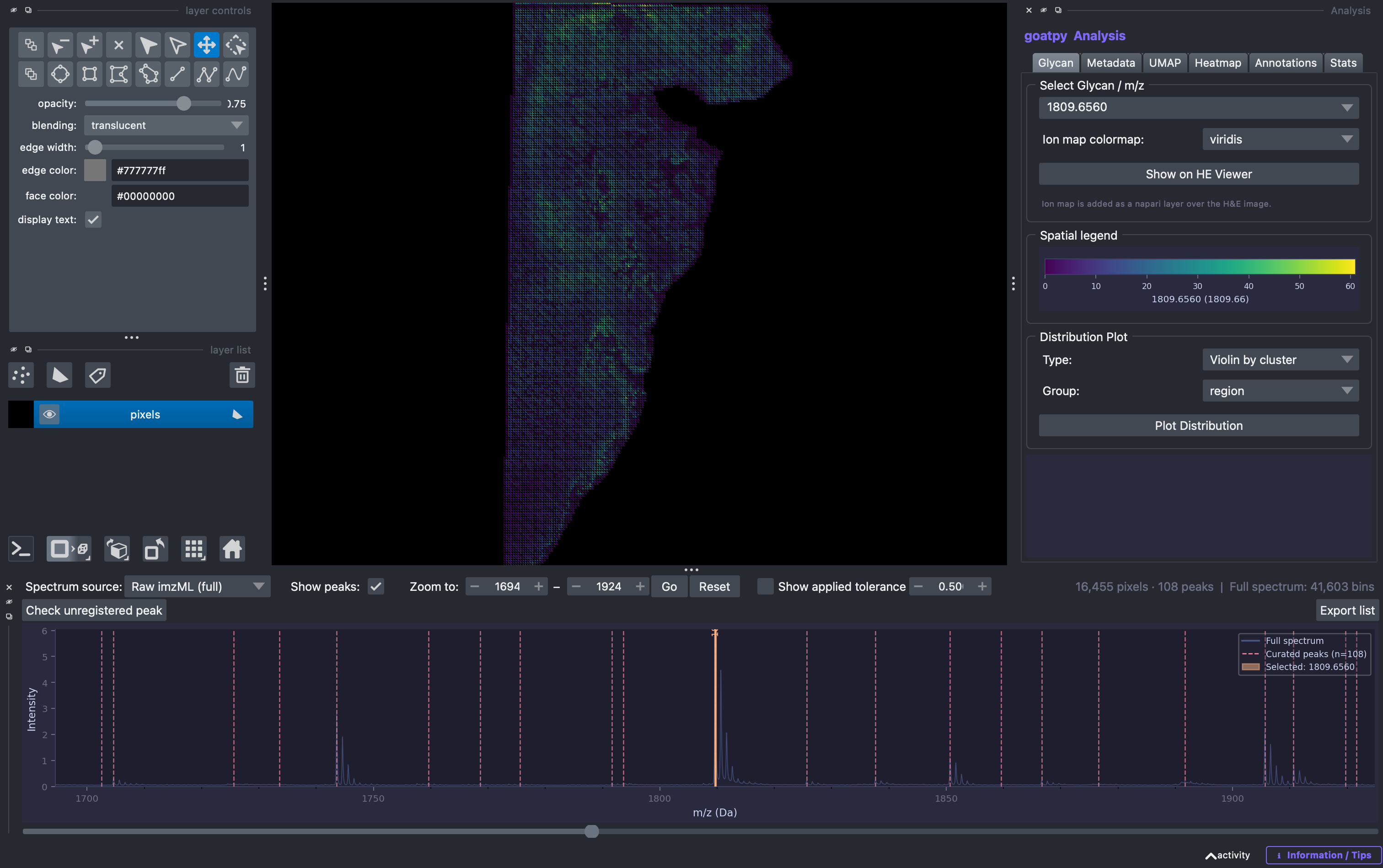This screenshot has width=1383, height=868.
Task: Open the Heatmap tab
Action: (1217, 63)
